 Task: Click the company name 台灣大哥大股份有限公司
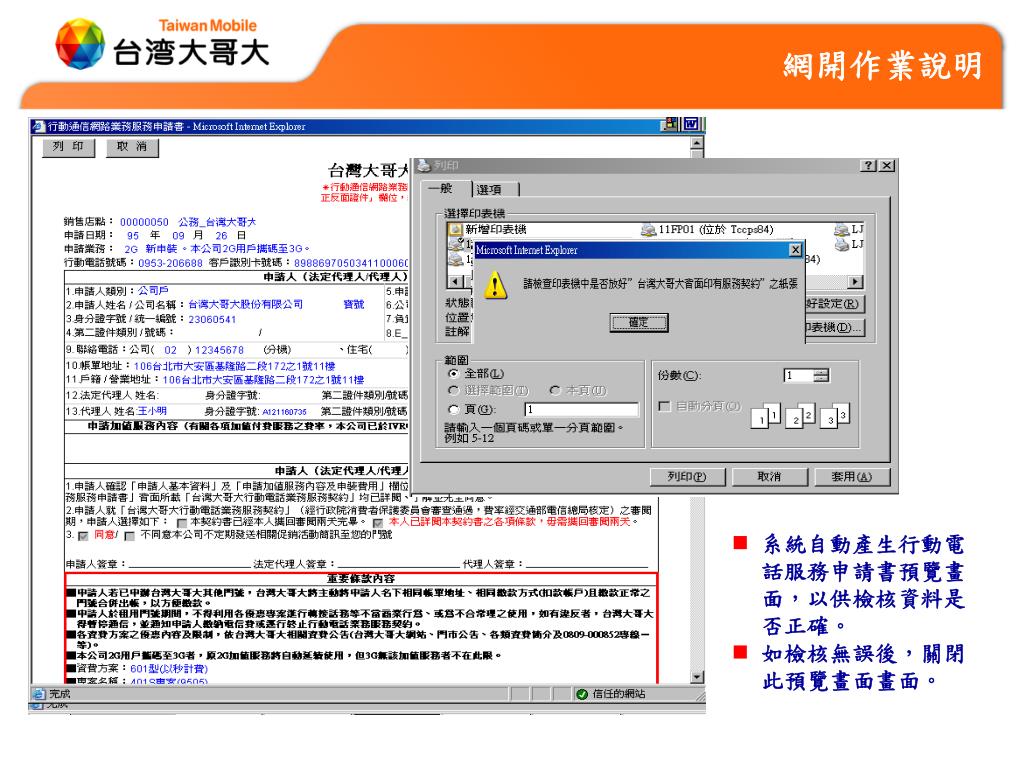246,304
